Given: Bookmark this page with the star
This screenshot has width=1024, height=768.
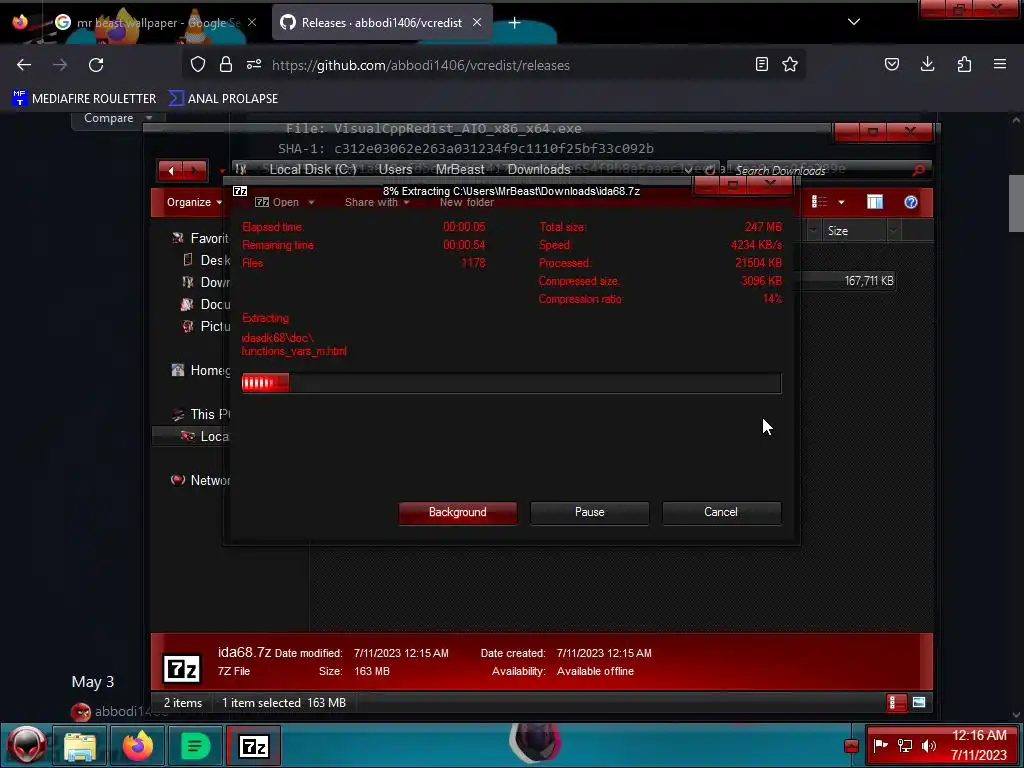Looking at the screenshot, I should coord(790,64).
